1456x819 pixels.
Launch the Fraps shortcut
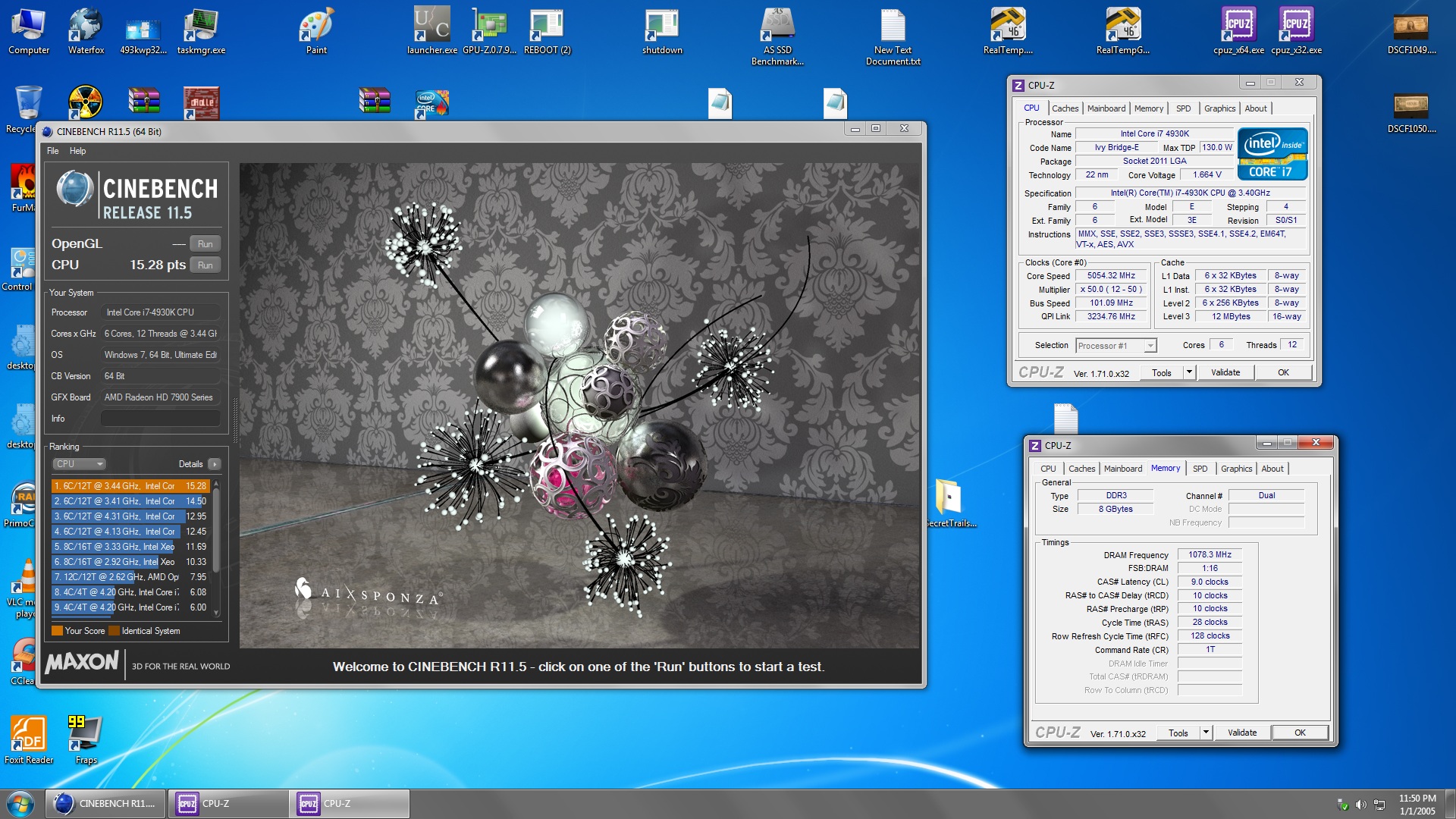coord(86,740)
